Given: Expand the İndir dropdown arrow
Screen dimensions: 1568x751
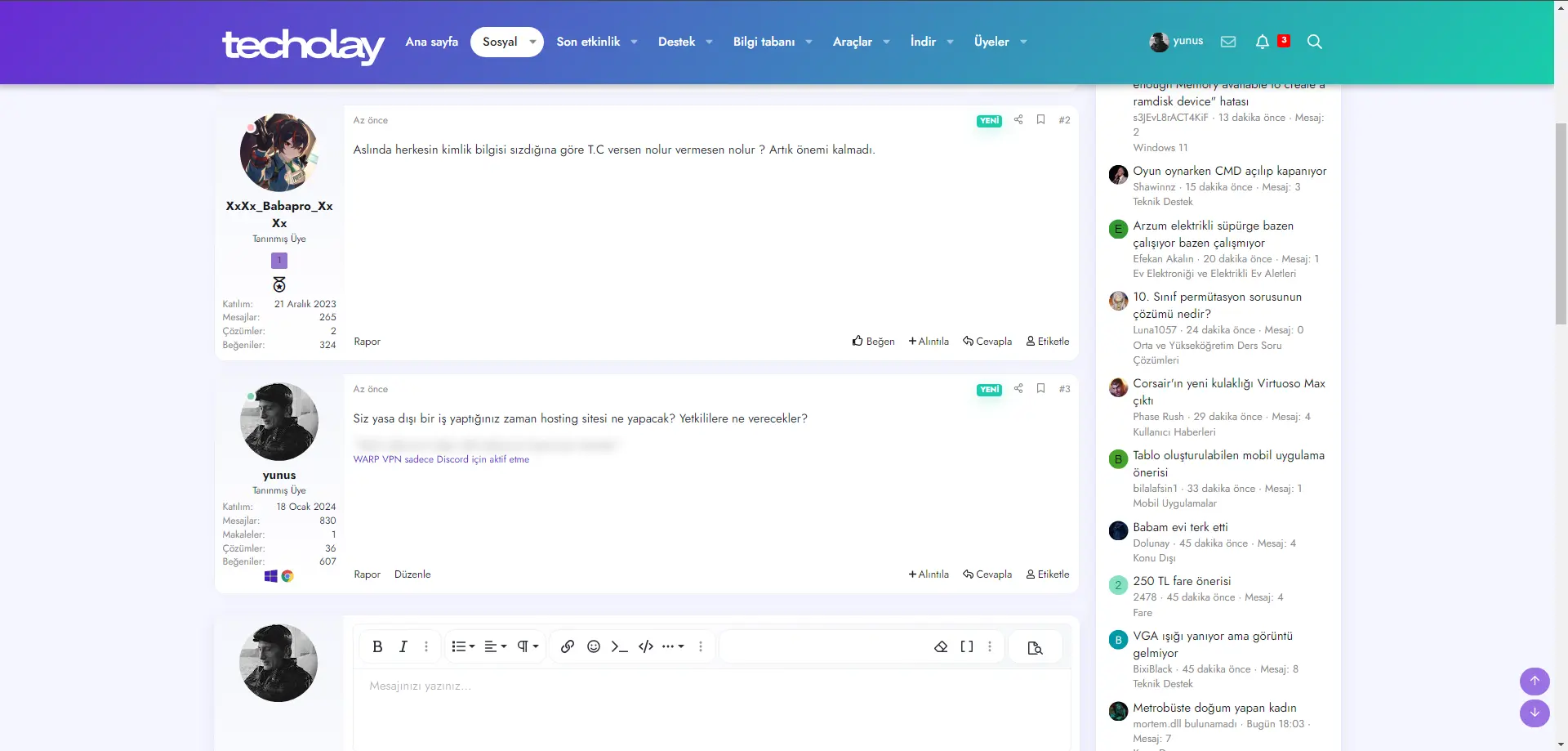Looking at the screenshot, I should [x=950, y=42].
